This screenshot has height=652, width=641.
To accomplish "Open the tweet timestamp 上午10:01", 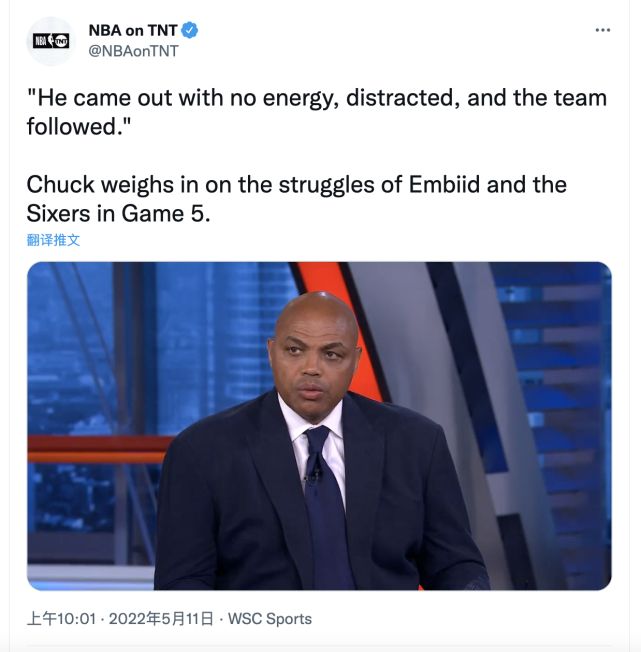I will point(62,619).
